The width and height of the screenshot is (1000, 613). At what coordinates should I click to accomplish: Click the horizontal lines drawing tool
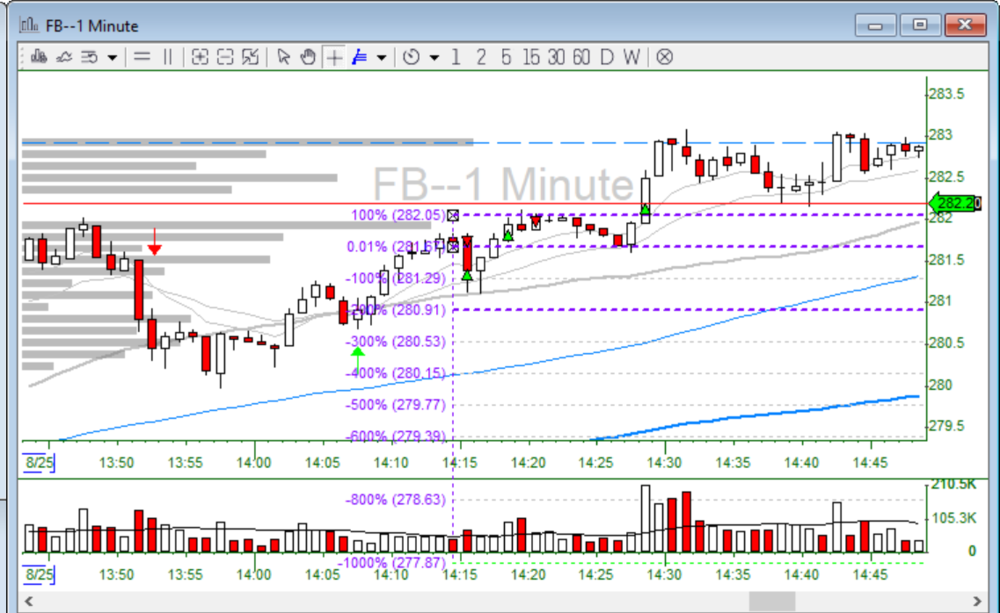coord(142,57)
